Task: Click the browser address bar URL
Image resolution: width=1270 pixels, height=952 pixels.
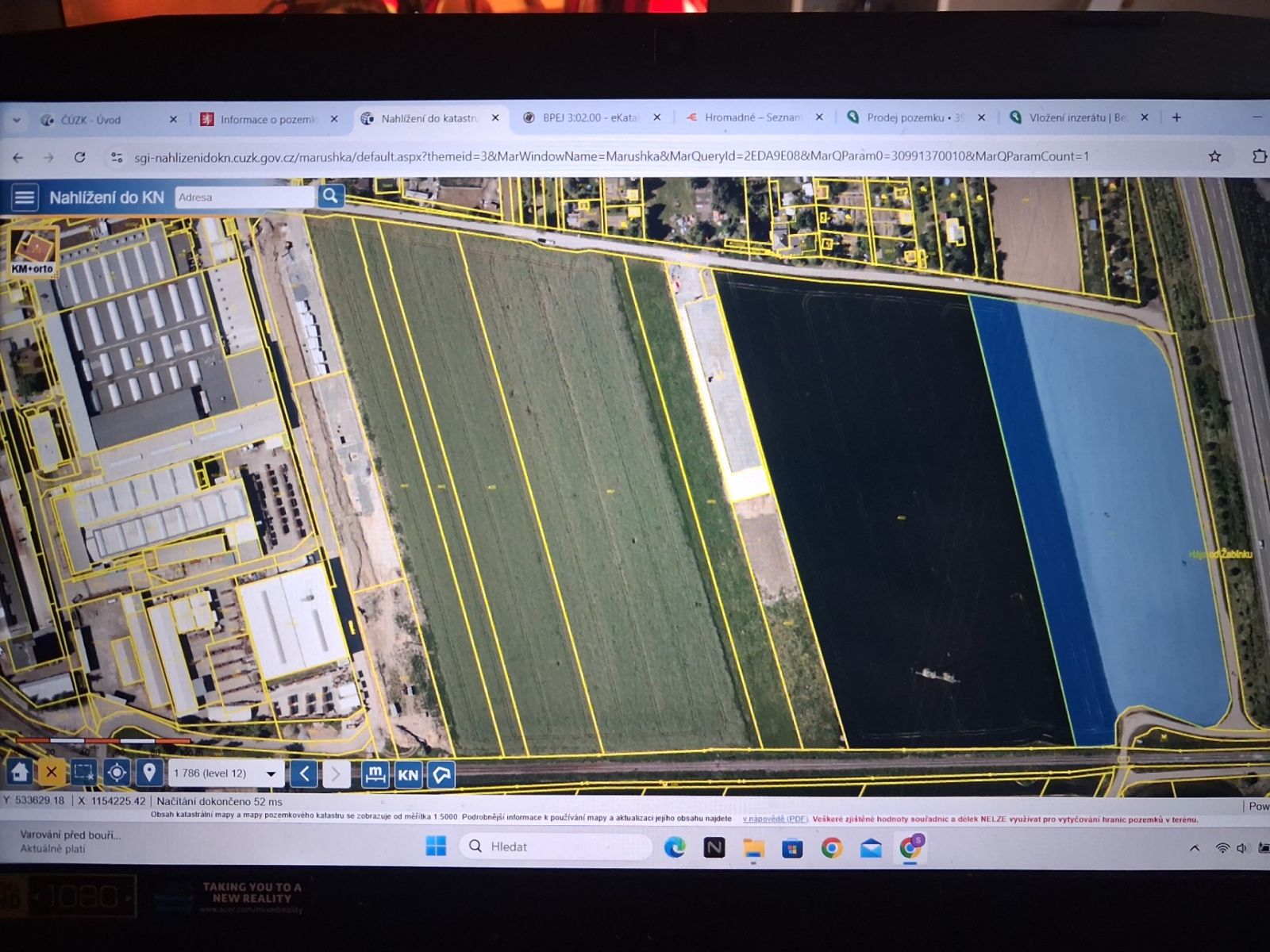Action: pos(611,156)
